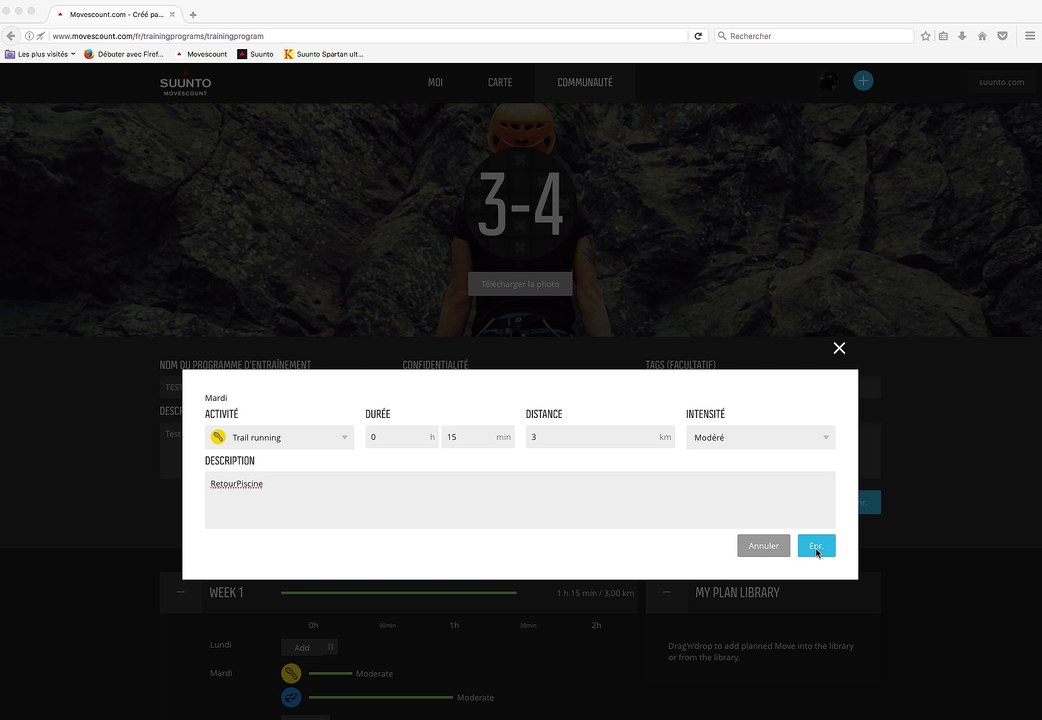The width and height of the screenshot is (1042, 720).
Task: Click the blue save button in dialog
Action: click(x=816, y=546)
